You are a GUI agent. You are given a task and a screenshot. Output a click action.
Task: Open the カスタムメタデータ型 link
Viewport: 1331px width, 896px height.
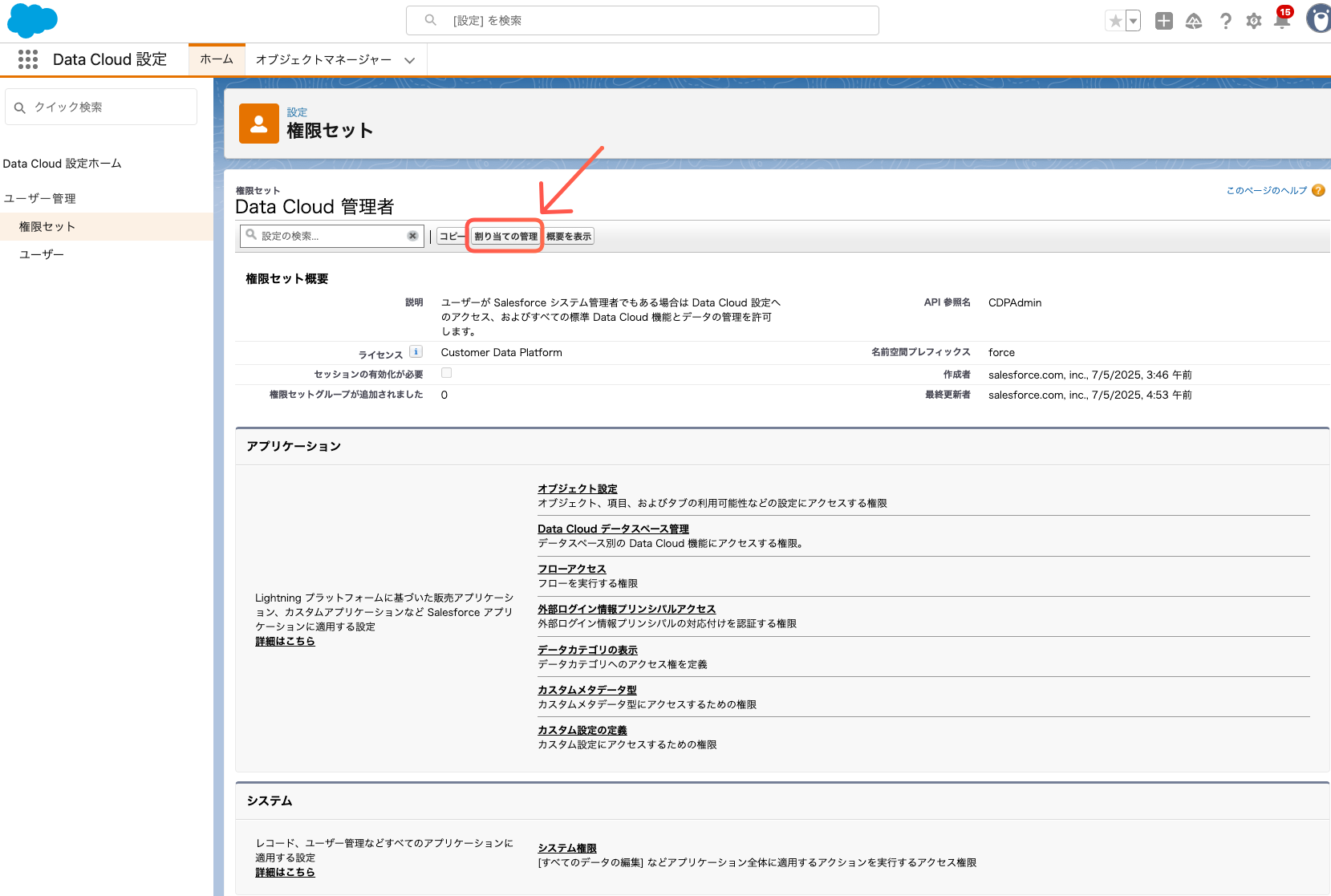point(587,690)
